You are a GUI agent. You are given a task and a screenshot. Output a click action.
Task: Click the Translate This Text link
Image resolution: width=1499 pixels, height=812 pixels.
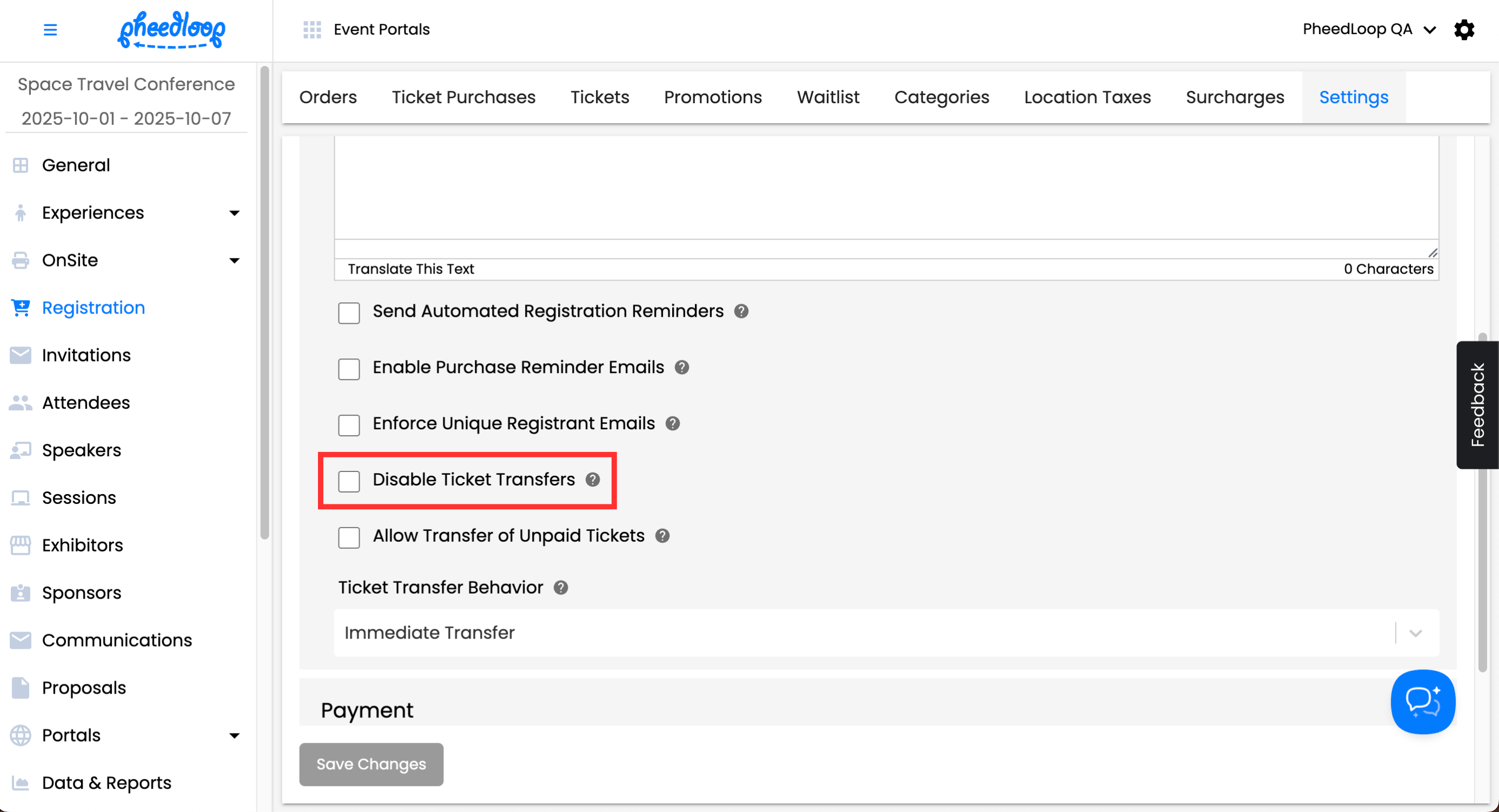[411, 269]
